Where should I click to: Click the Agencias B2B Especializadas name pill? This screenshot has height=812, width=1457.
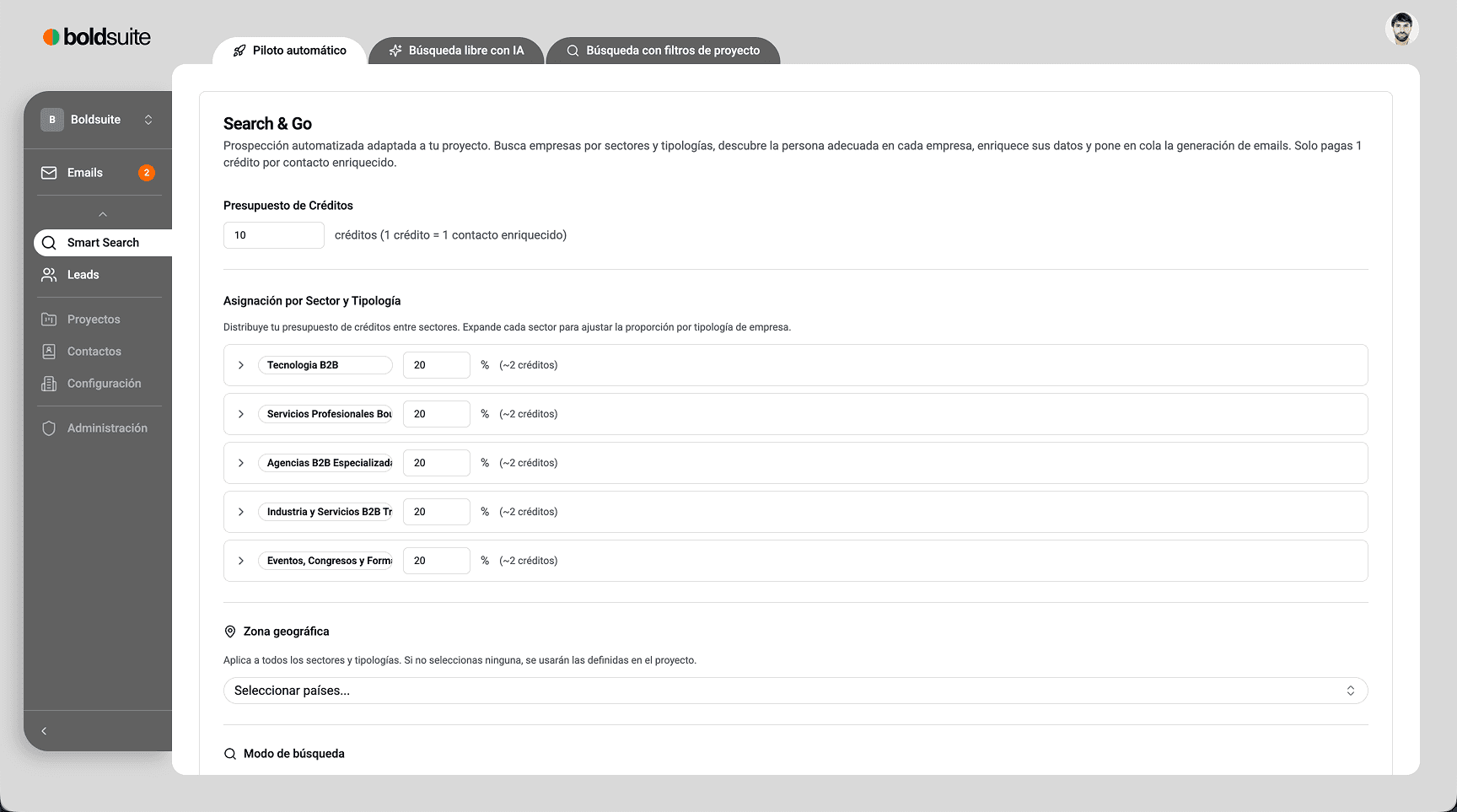[x=325, y=463]
